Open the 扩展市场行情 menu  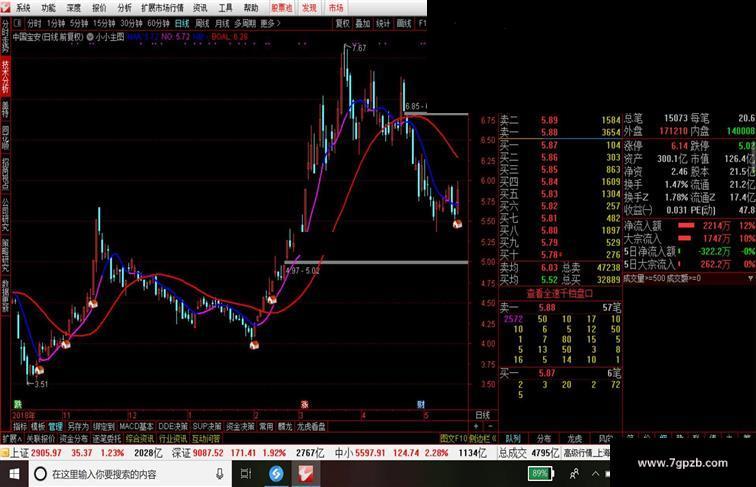pos(162,8)
